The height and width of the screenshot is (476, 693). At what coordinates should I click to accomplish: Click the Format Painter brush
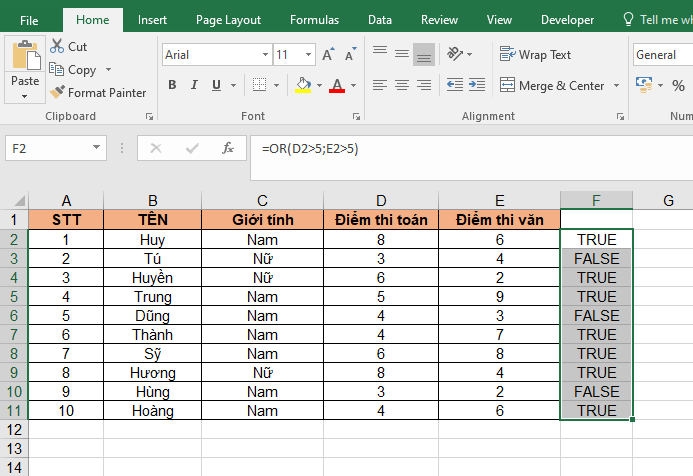tap(58, 93)
